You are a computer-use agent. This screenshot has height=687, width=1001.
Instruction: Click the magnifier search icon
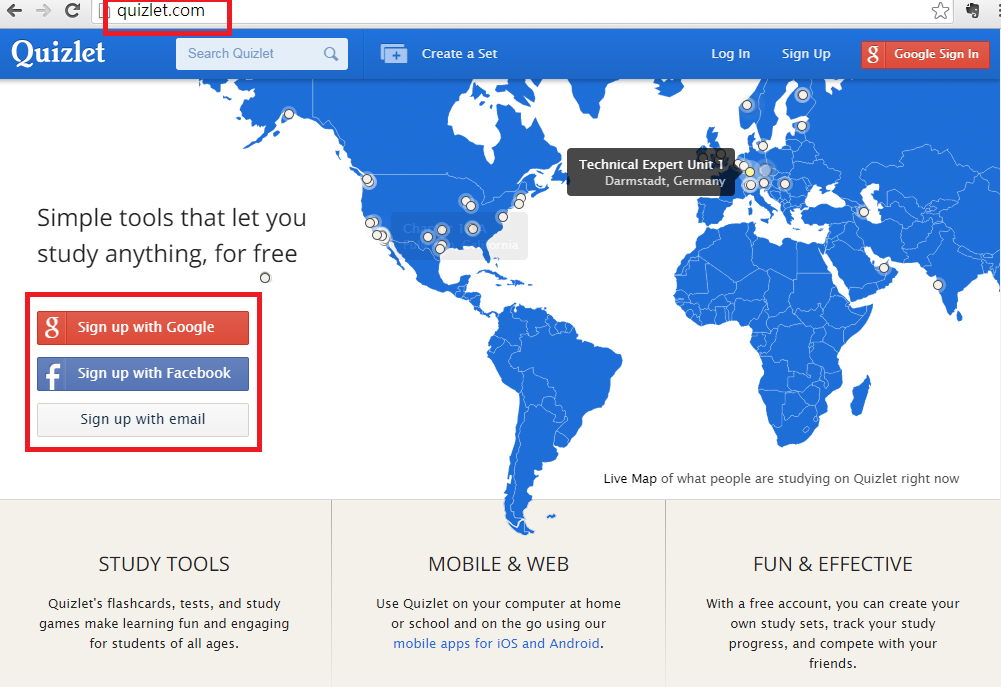(x=331, y=54)
